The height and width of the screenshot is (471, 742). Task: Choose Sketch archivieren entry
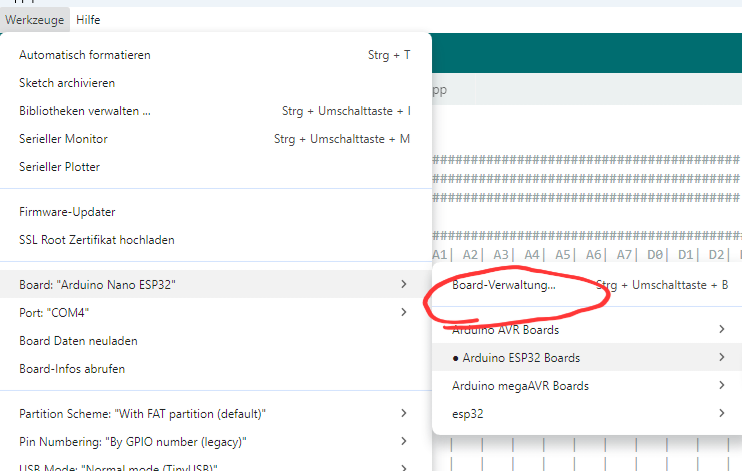pyautogui.click(x=67, y=83)
